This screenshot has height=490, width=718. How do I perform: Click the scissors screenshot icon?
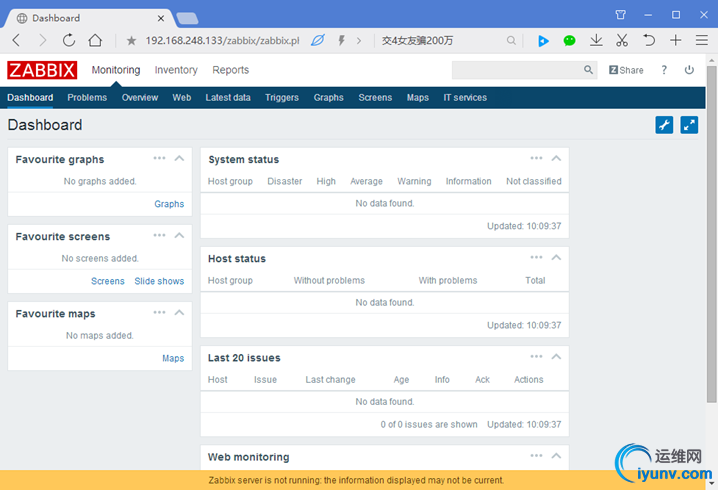(x=622, y=40)
